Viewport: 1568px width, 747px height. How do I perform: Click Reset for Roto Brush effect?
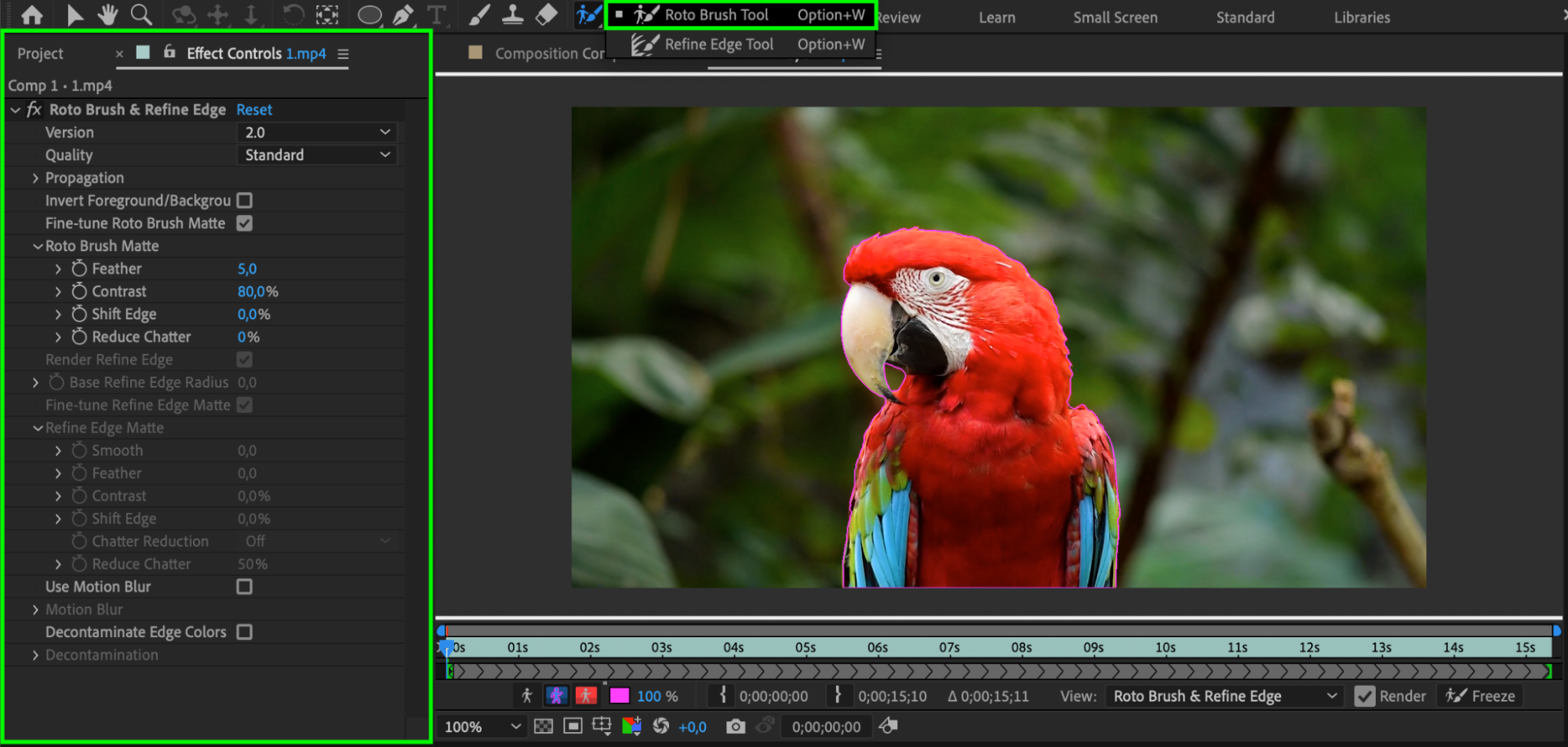pyautogui.click(x=254, y=110)
